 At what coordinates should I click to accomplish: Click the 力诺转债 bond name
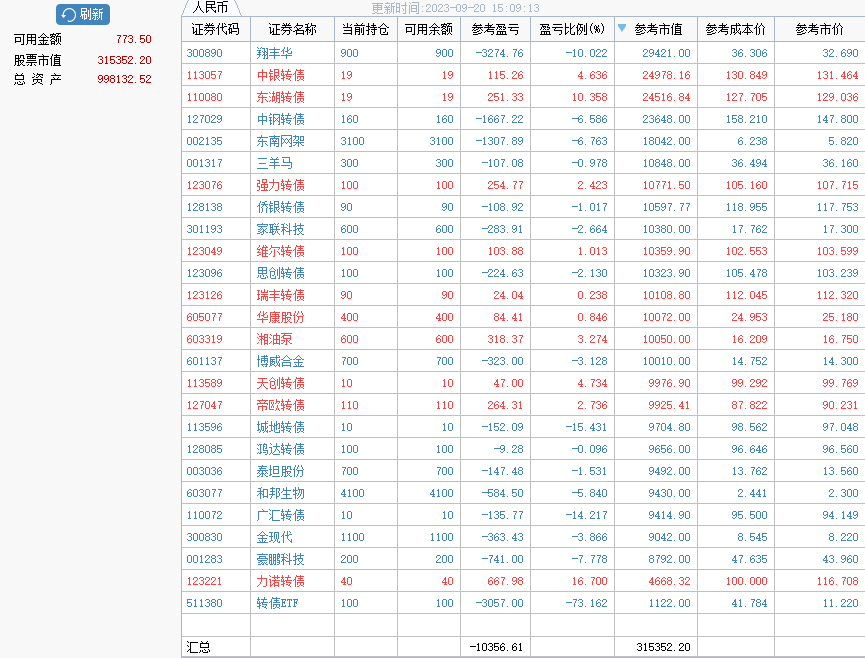[280, 581]
